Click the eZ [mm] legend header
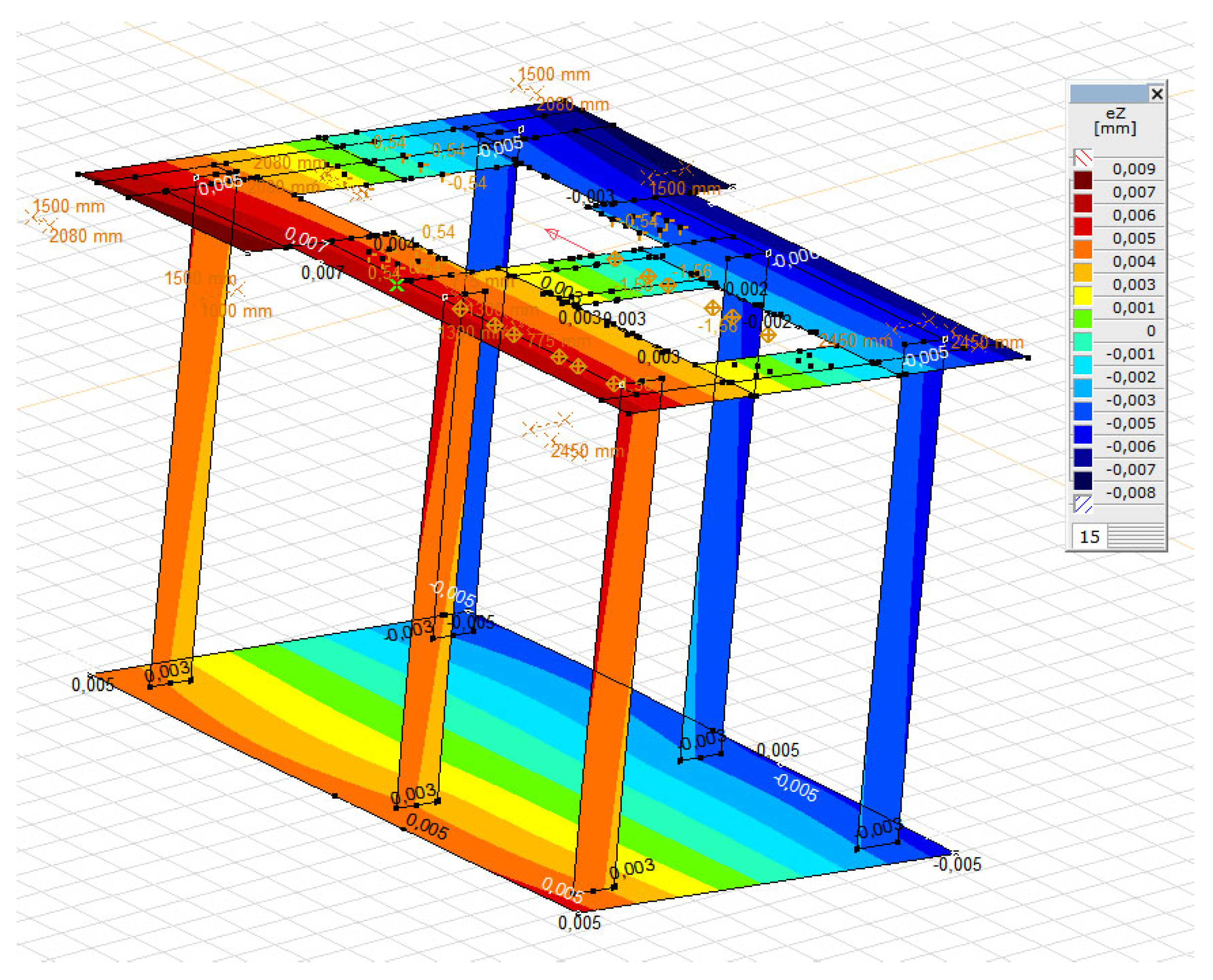The width and height of the screenshot is (1213, 980). [x=1115, y=121]
